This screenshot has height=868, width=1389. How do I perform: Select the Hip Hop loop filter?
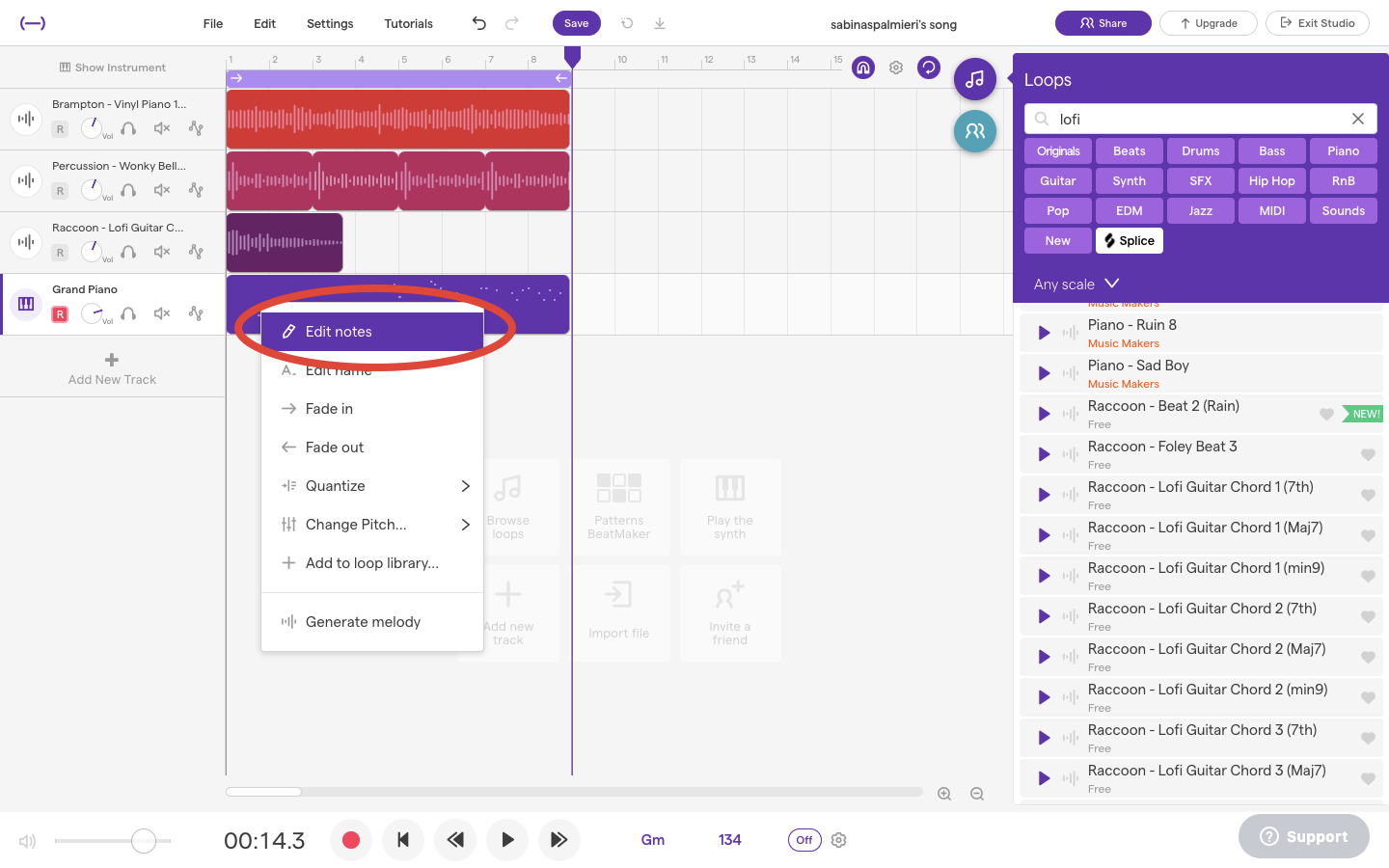1272,181
